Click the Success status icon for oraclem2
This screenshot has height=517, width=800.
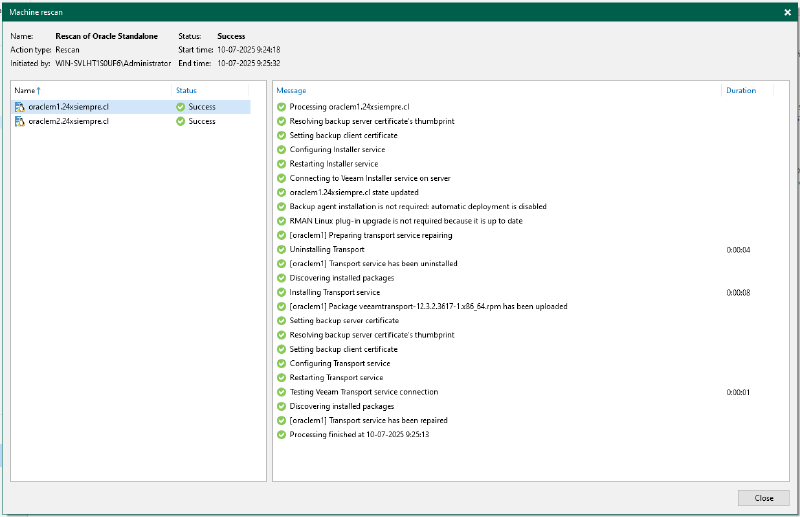pyautogui.click(x=180, y=121)
